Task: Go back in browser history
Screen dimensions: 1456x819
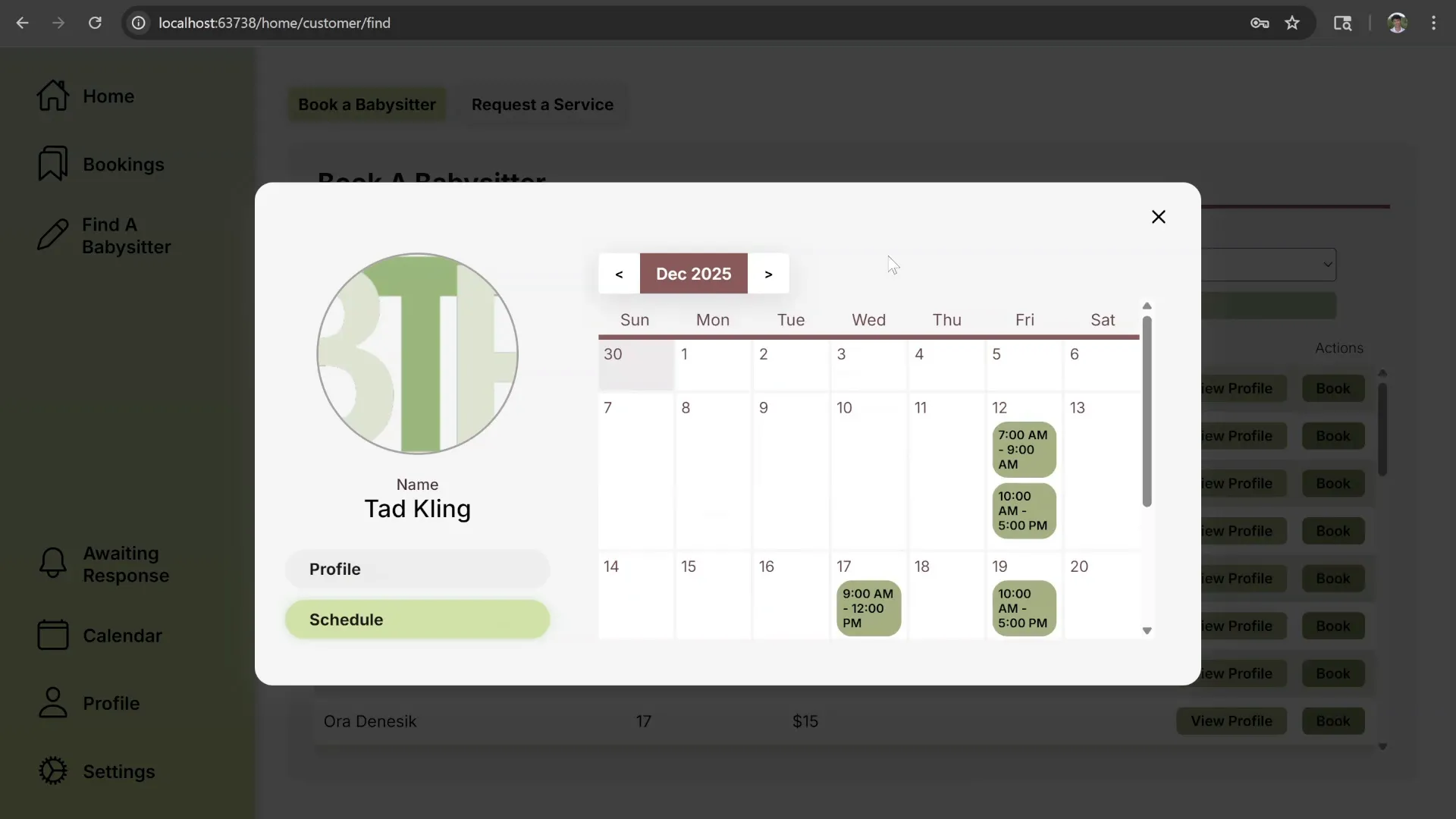Action: click(22, 23)
